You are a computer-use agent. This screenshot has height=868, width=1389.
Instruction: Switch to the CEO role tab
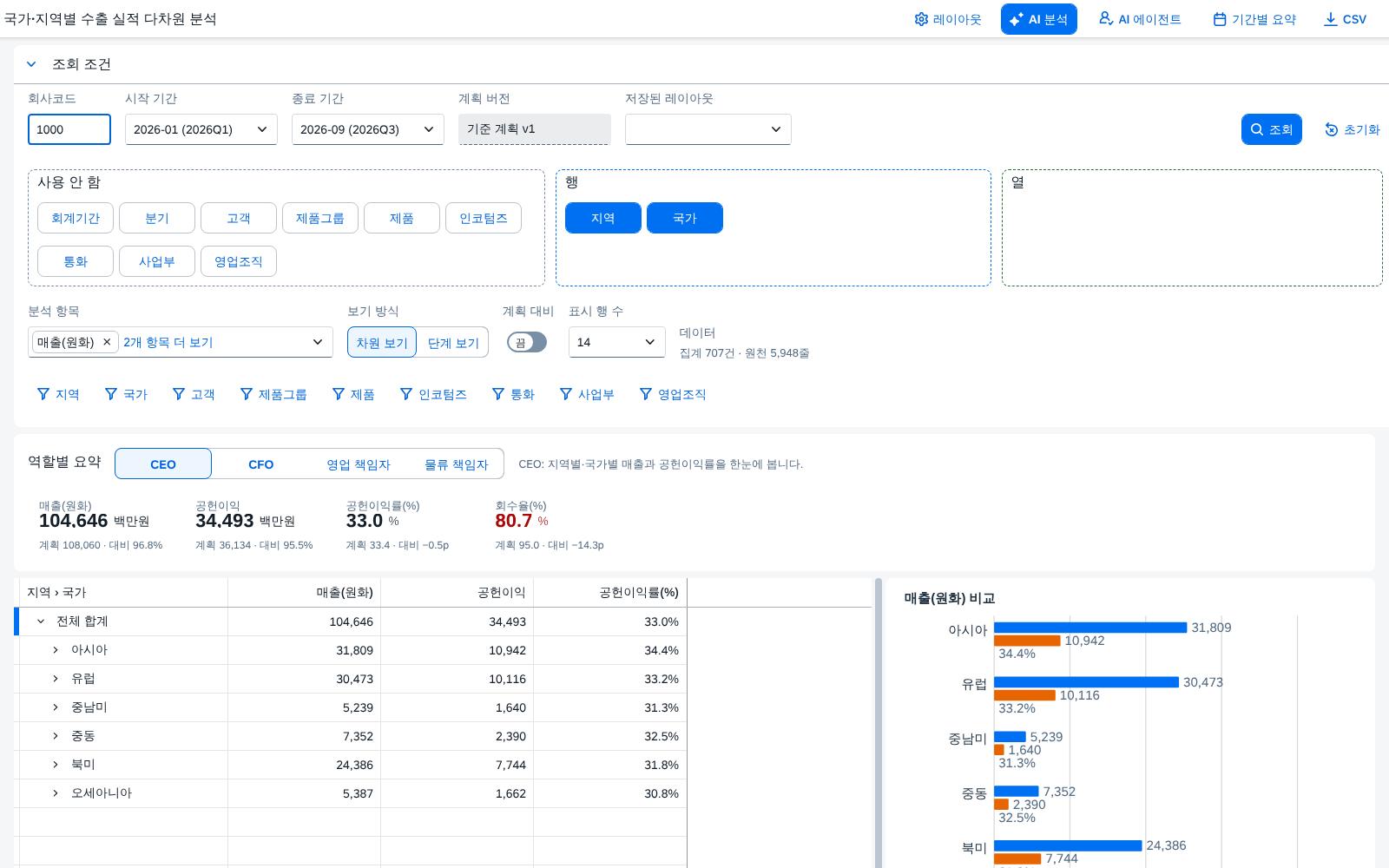(x=163, y=464)
